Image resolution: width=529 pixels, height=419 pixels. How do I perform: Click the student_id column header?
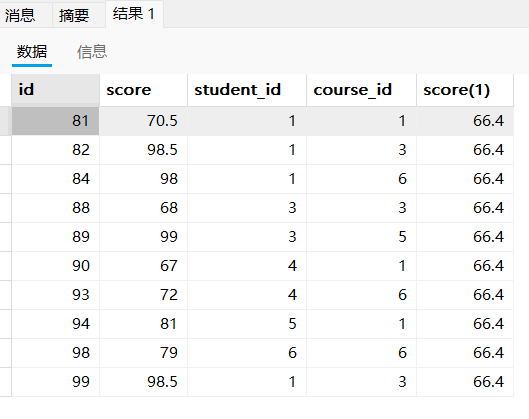point(247,90)
